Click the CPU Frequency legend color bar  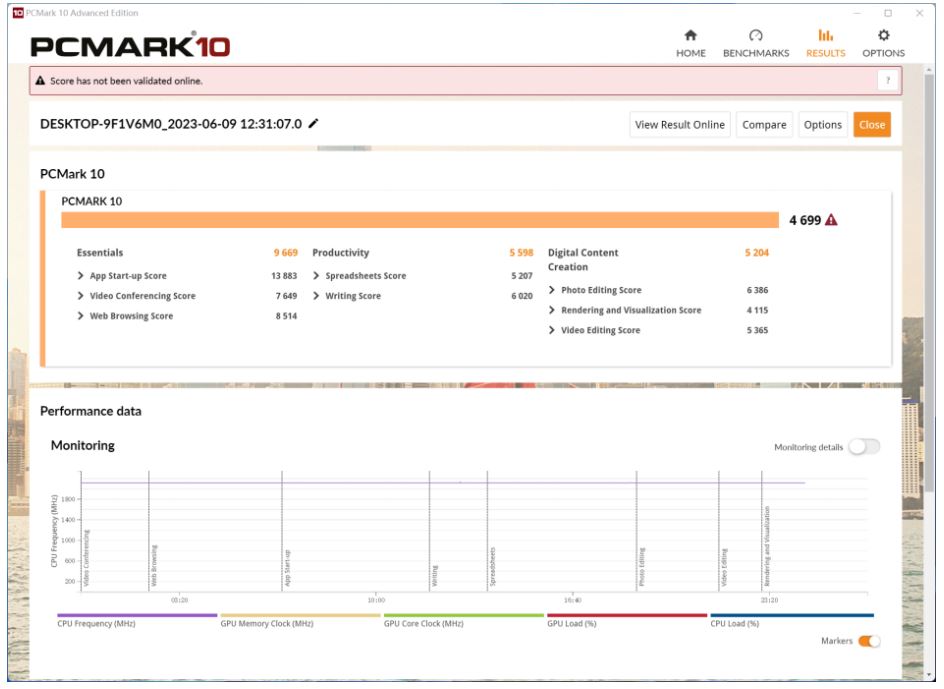pyautogui.click(x=137, y=615)
